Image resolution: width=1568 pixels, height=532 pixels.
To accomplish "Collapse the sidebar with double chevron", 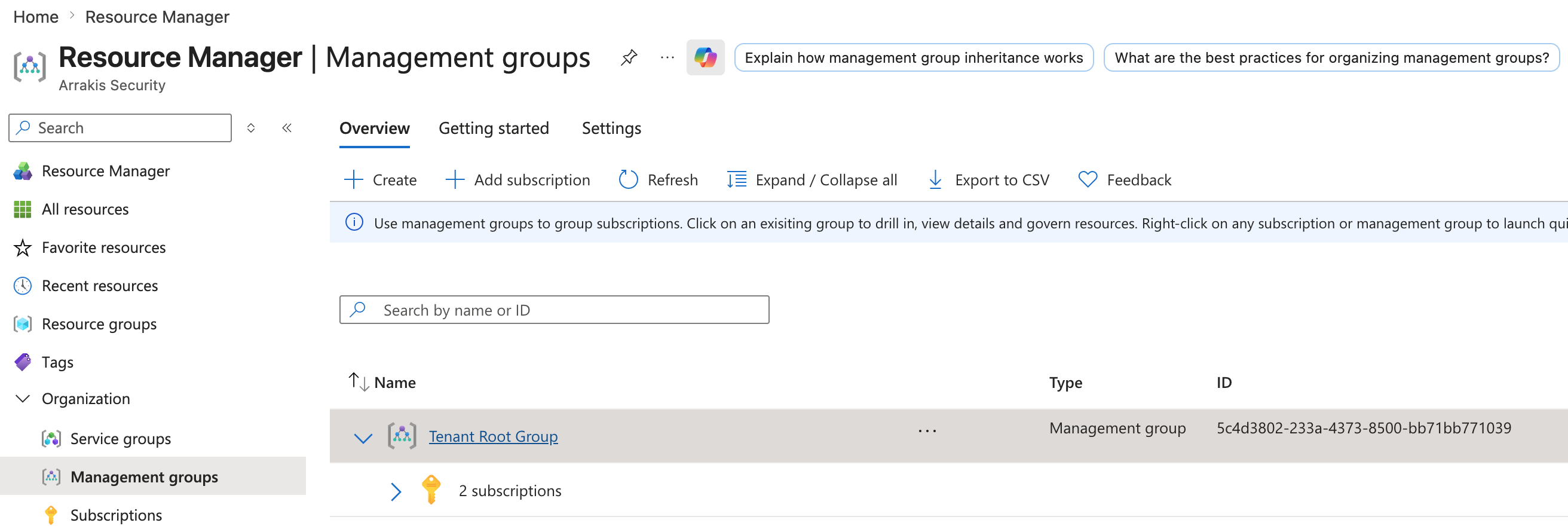I will [287, 129].
